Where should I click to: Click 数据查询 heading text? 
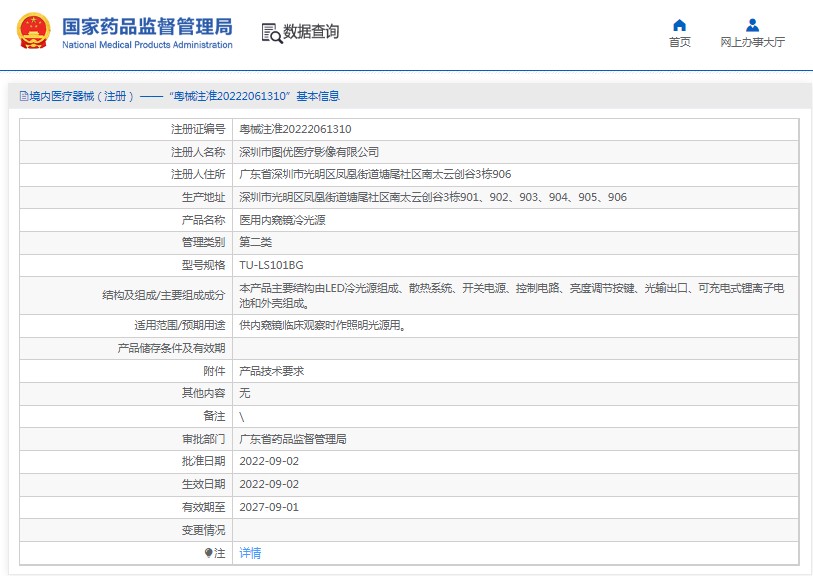coord(311,32)
